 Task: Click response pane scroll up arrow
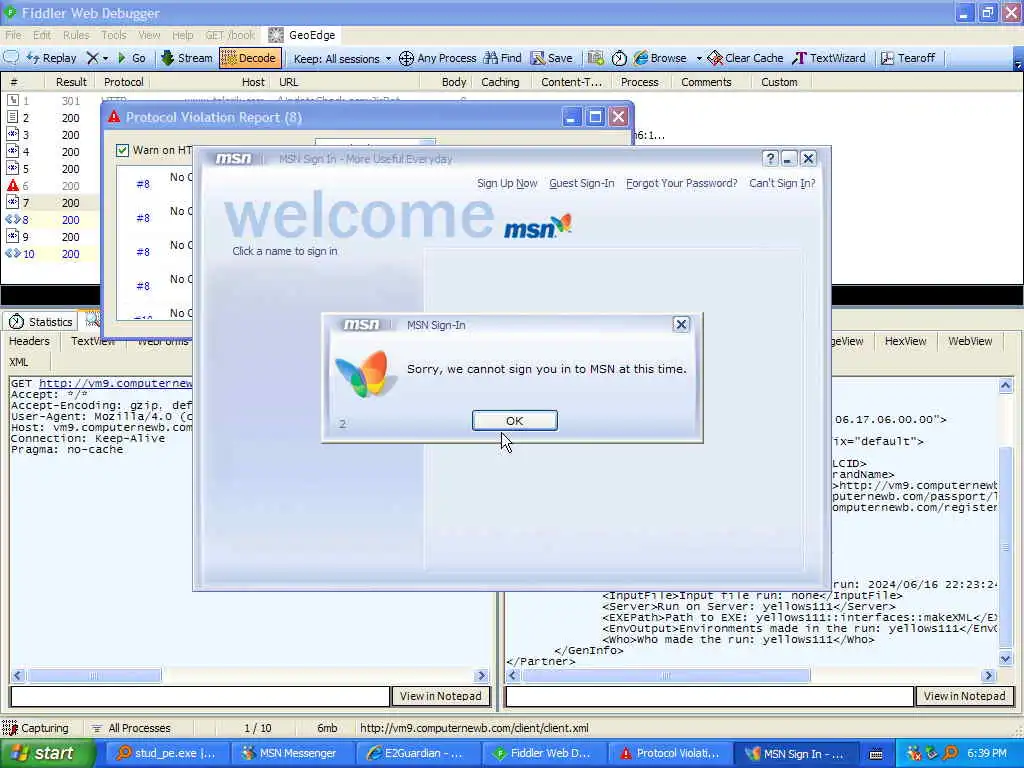(1006, 385)
